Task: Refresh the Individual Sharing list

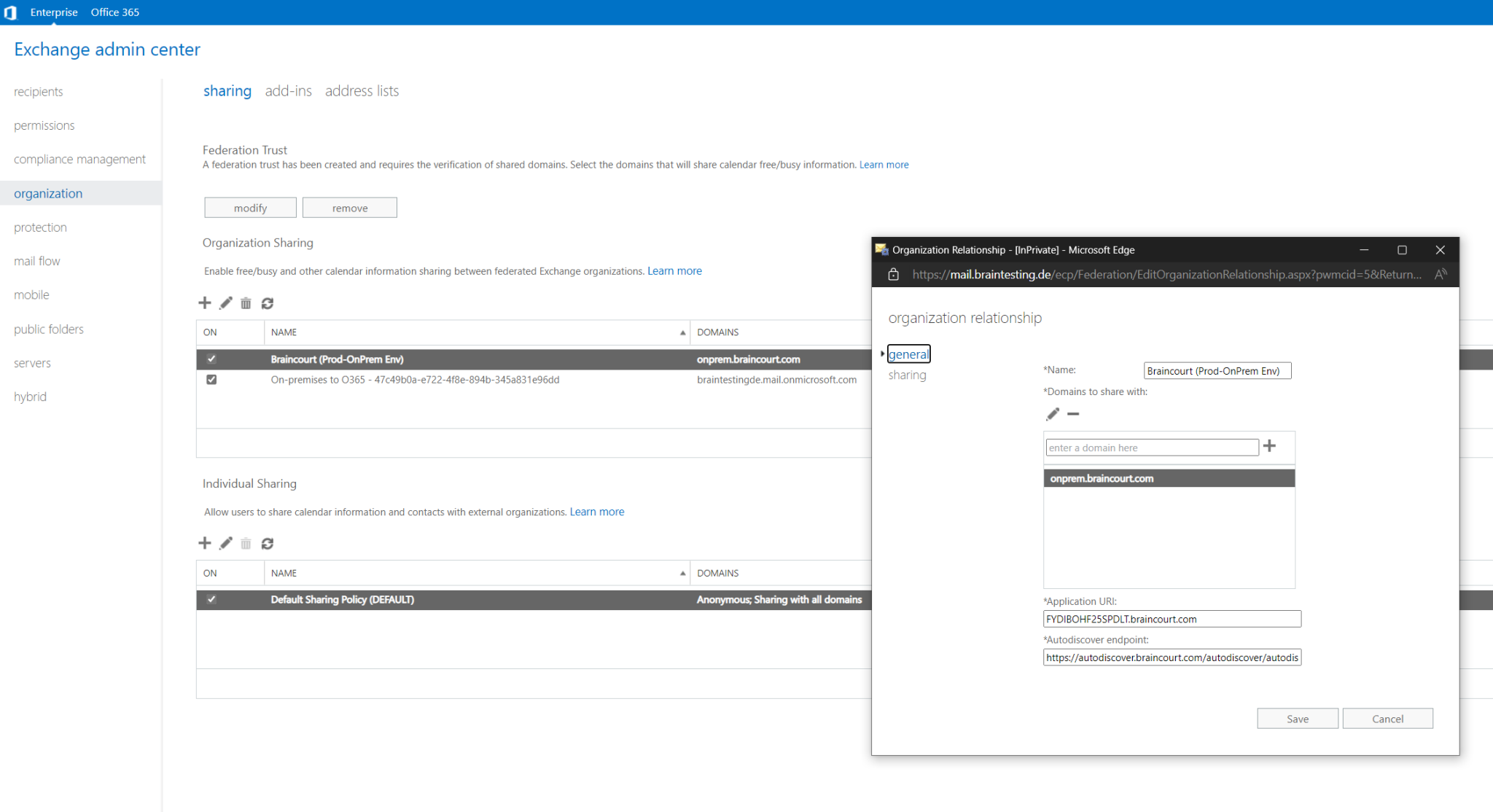Action: tap(268, 543)
